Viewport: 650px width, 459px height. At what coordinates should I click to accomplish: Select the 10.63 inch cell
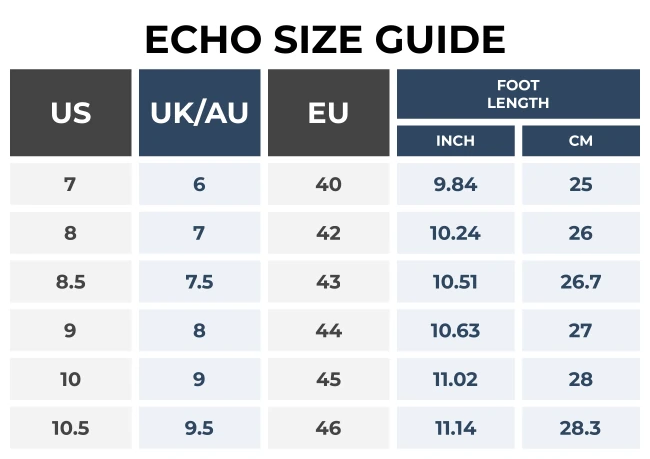tap(456, 331)
